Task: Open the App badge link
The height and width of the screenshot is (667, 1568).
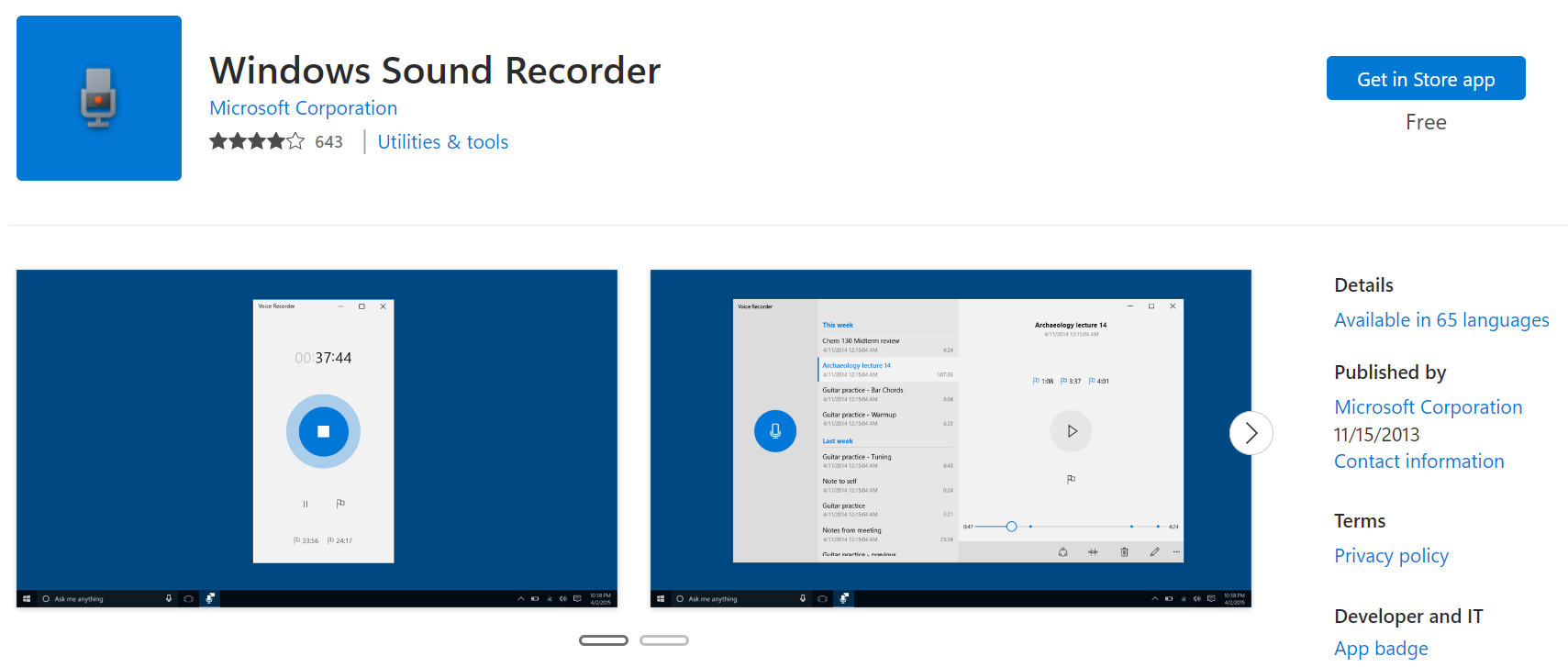Action: [x=1381, y=649]
